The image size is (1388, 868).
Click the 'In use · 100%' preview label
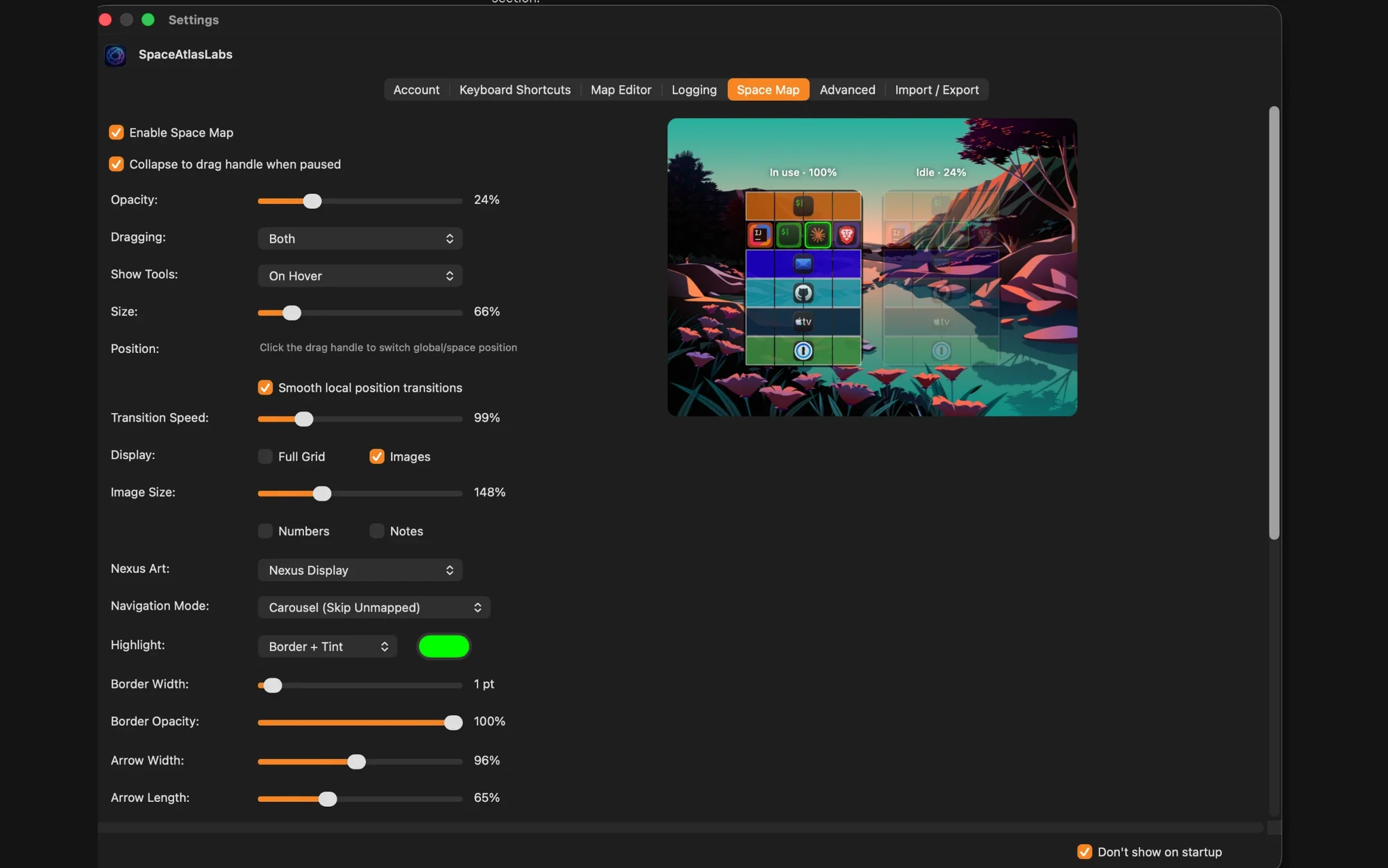pos(803,172)
